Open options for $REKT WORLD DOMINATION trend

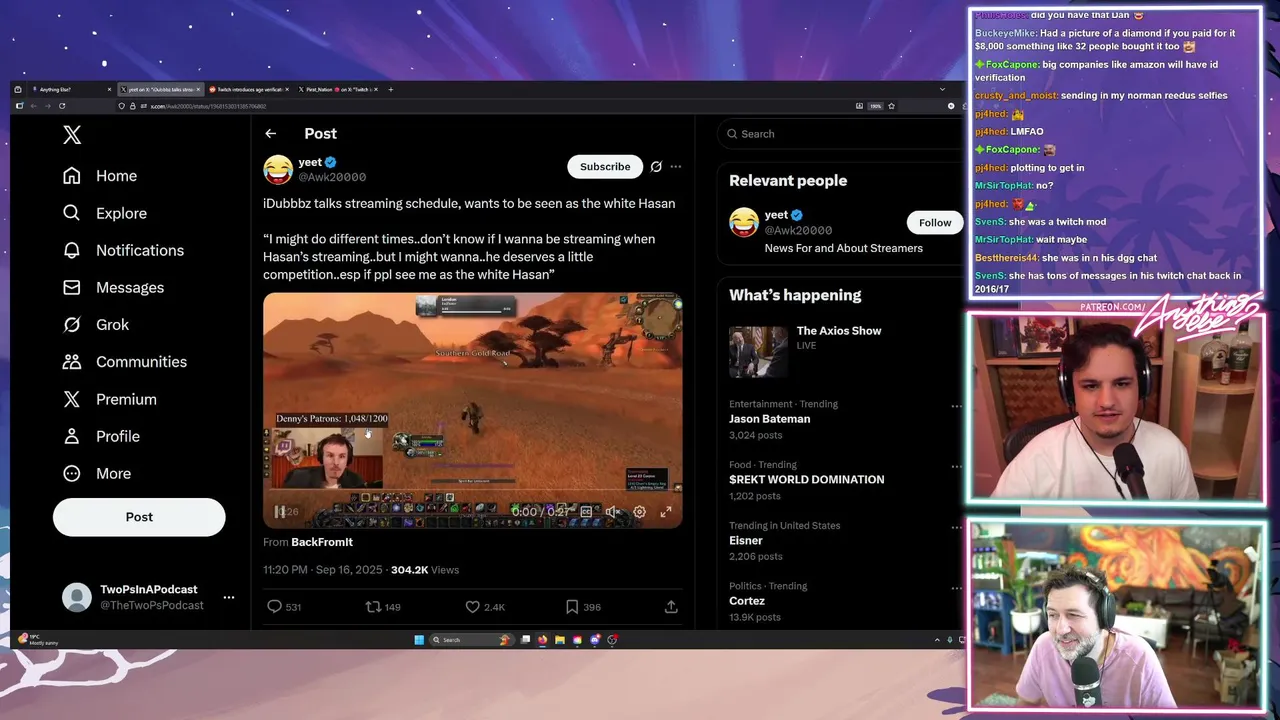[955, 467]
